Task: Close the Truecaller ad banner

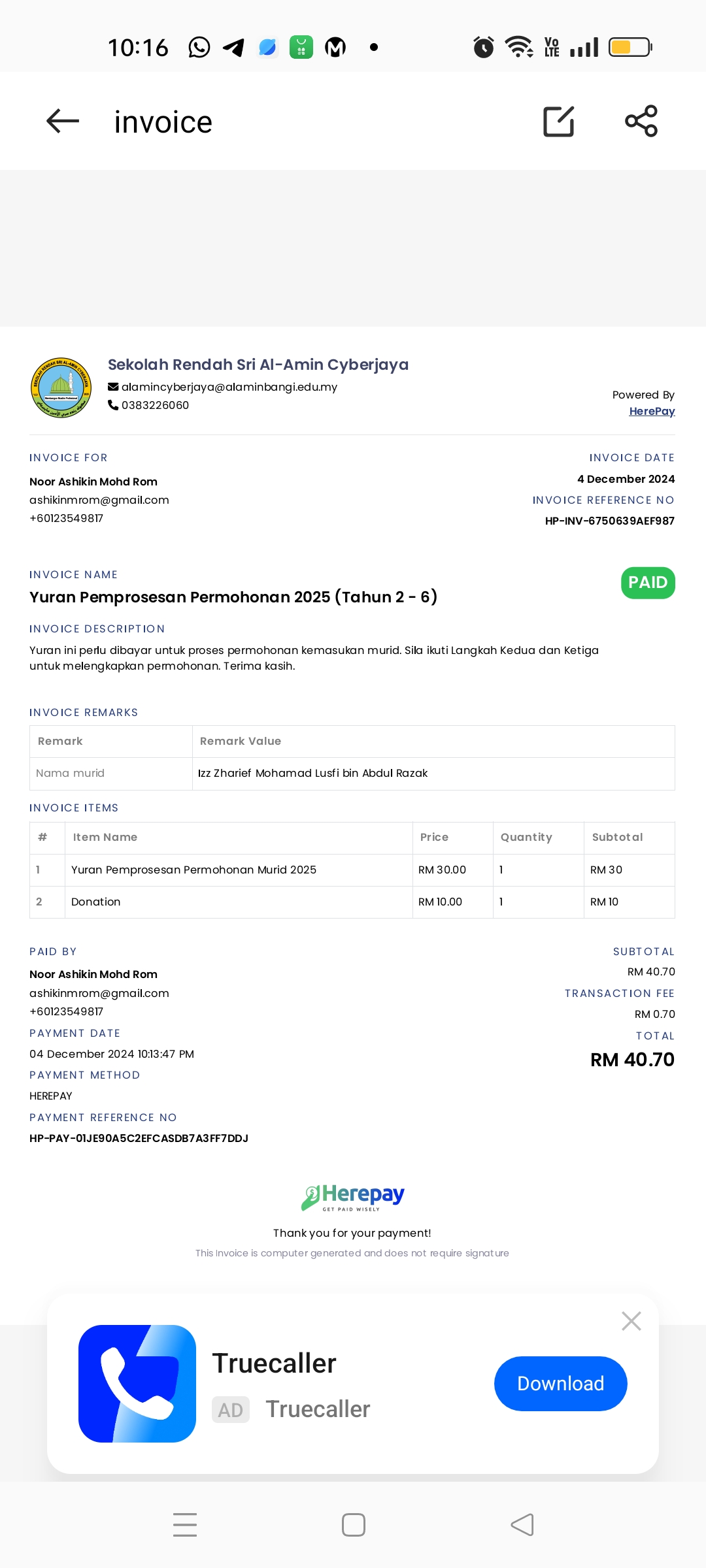Action: (x=631, y=1321)
